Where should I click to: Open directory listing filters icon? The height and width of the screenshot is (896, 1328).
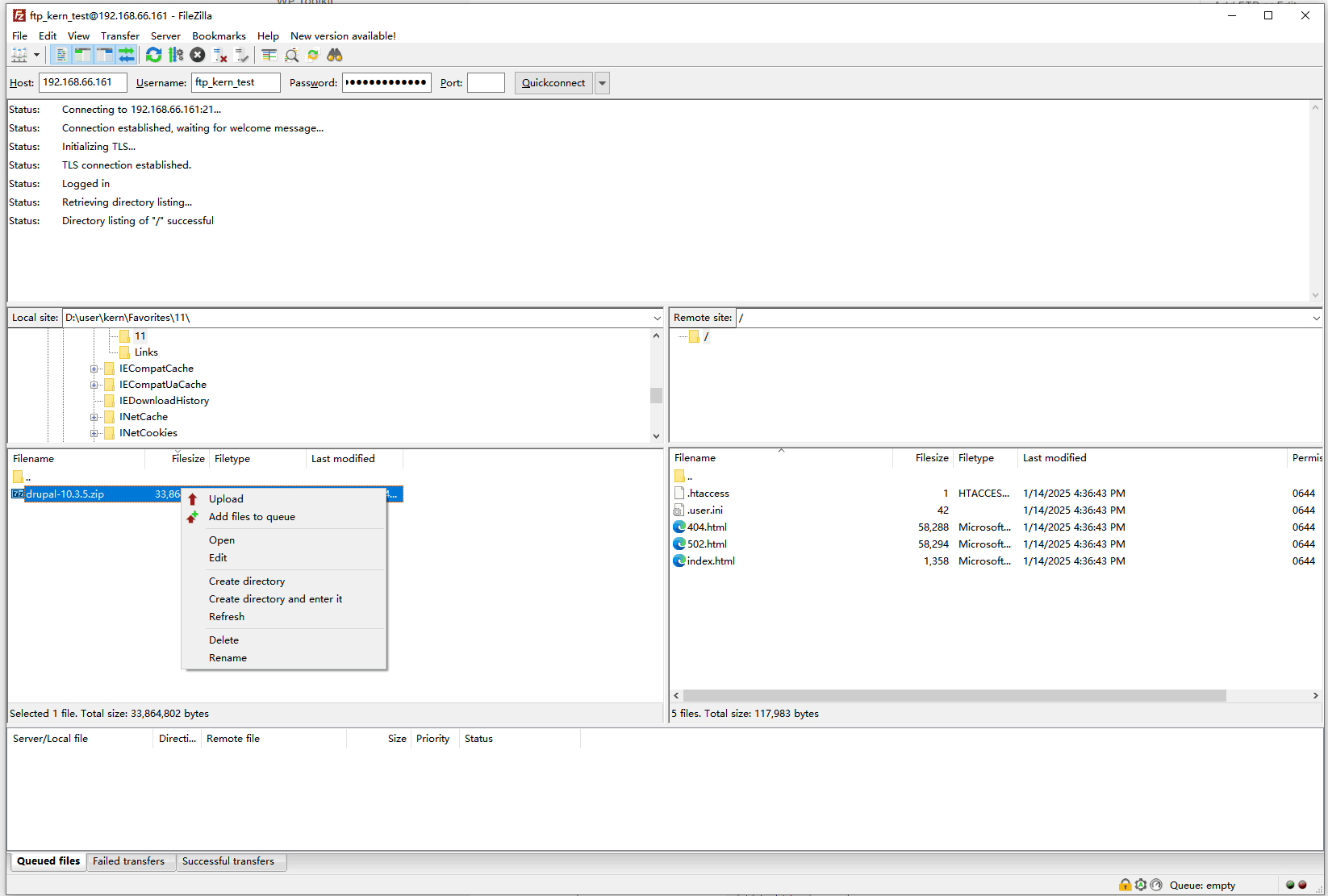[x=269, y=55]
